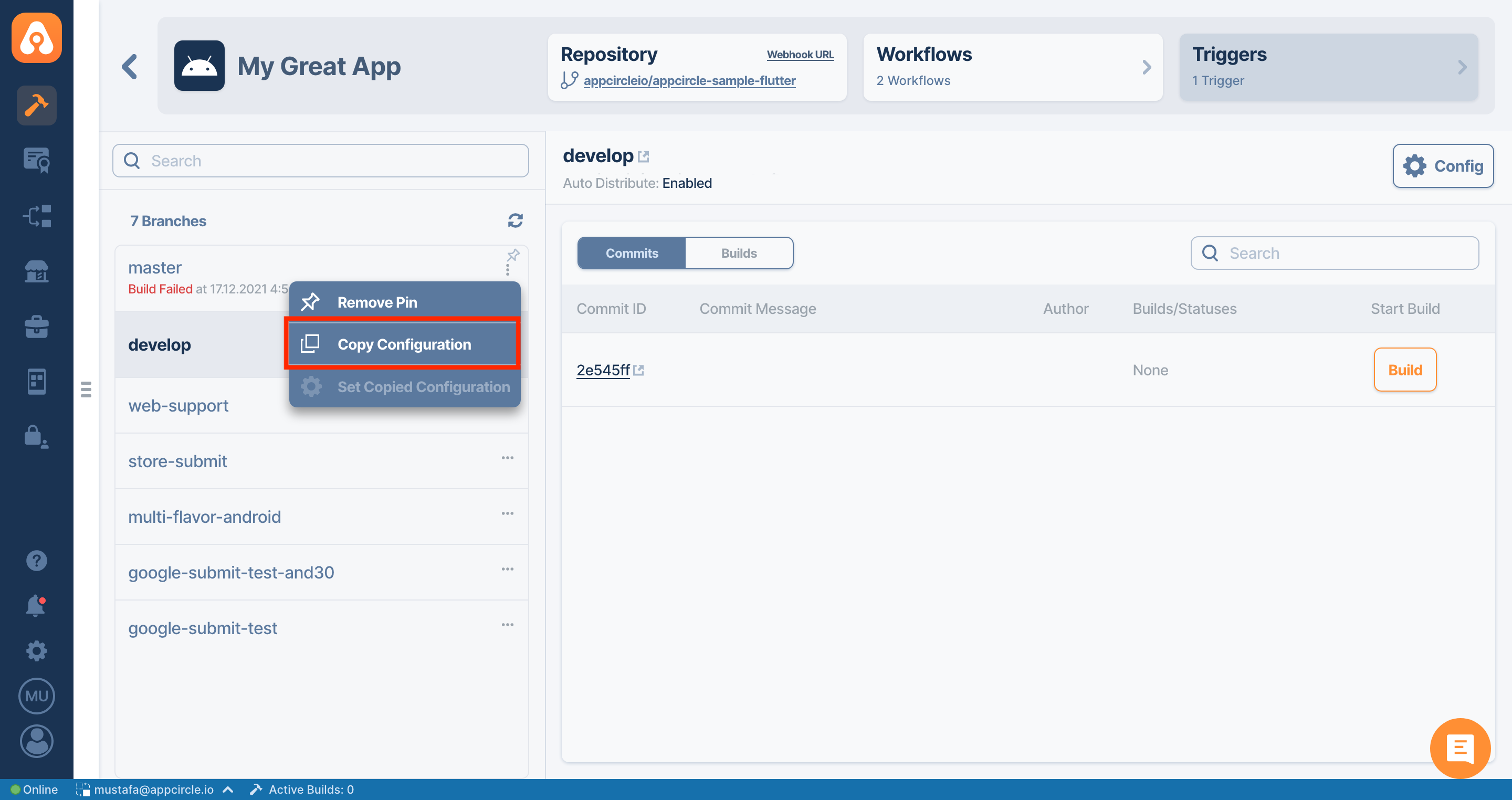The image size is (1512, 800).
Task: Go back using the left arrow
Action: (130, 66)
